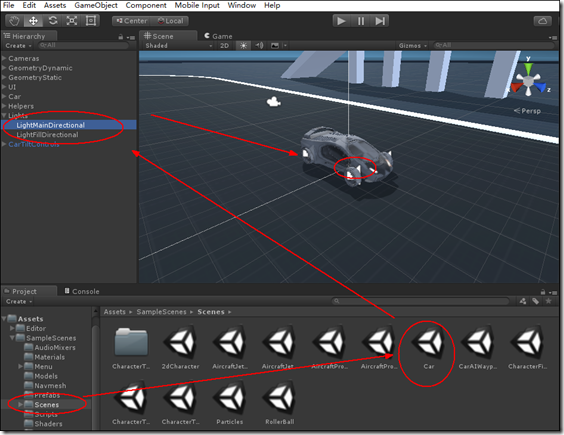
Task: Open the File menu
Action: coord(8,5)
